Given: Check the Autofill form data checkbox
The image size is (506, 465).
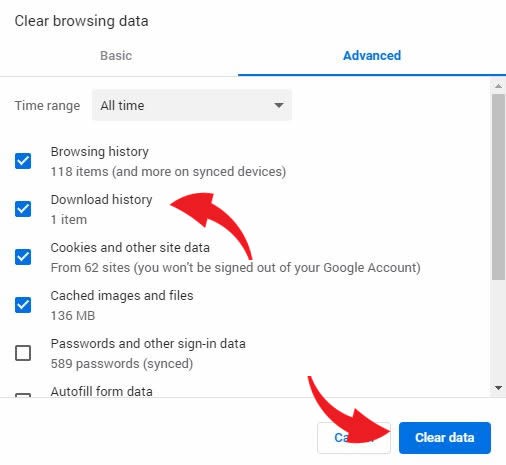Looking at the screenshot, I should point(23,395).
